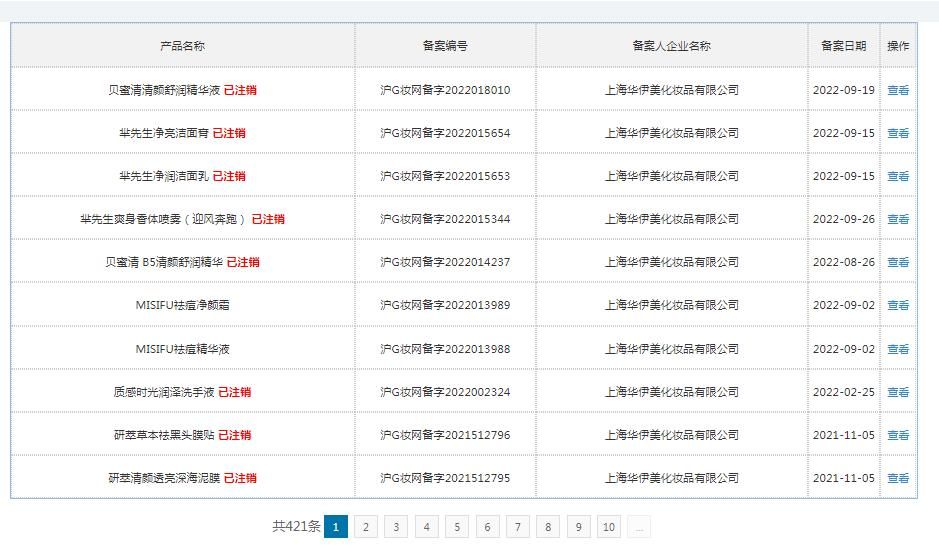939x554 pixels.
Task: Navigate to page 7
Action: [517, 527]
